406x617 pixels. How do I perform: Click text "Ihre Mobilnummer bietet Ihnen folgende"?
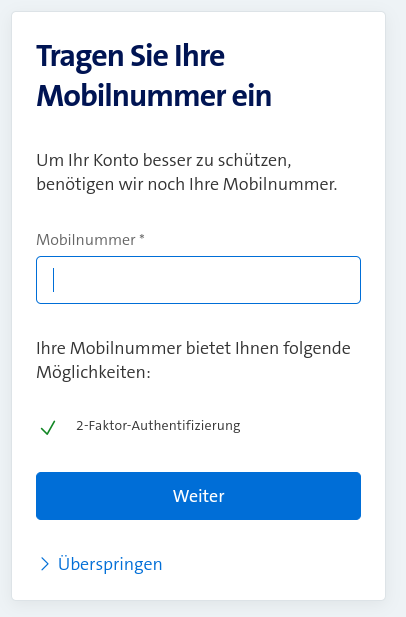(193, 348)
